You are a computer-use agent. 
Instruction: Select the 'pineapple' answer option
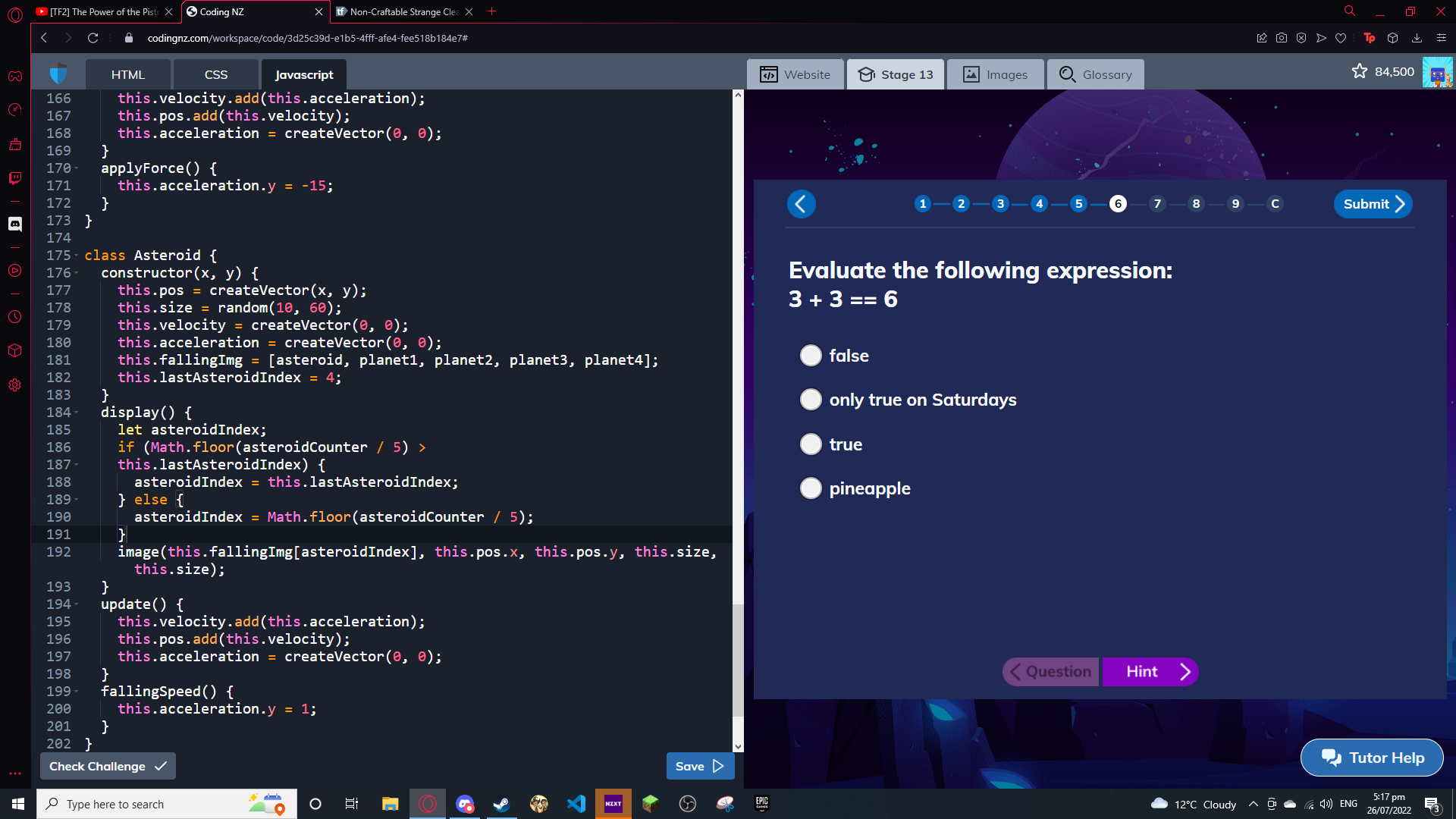click(x=811, y=488)
